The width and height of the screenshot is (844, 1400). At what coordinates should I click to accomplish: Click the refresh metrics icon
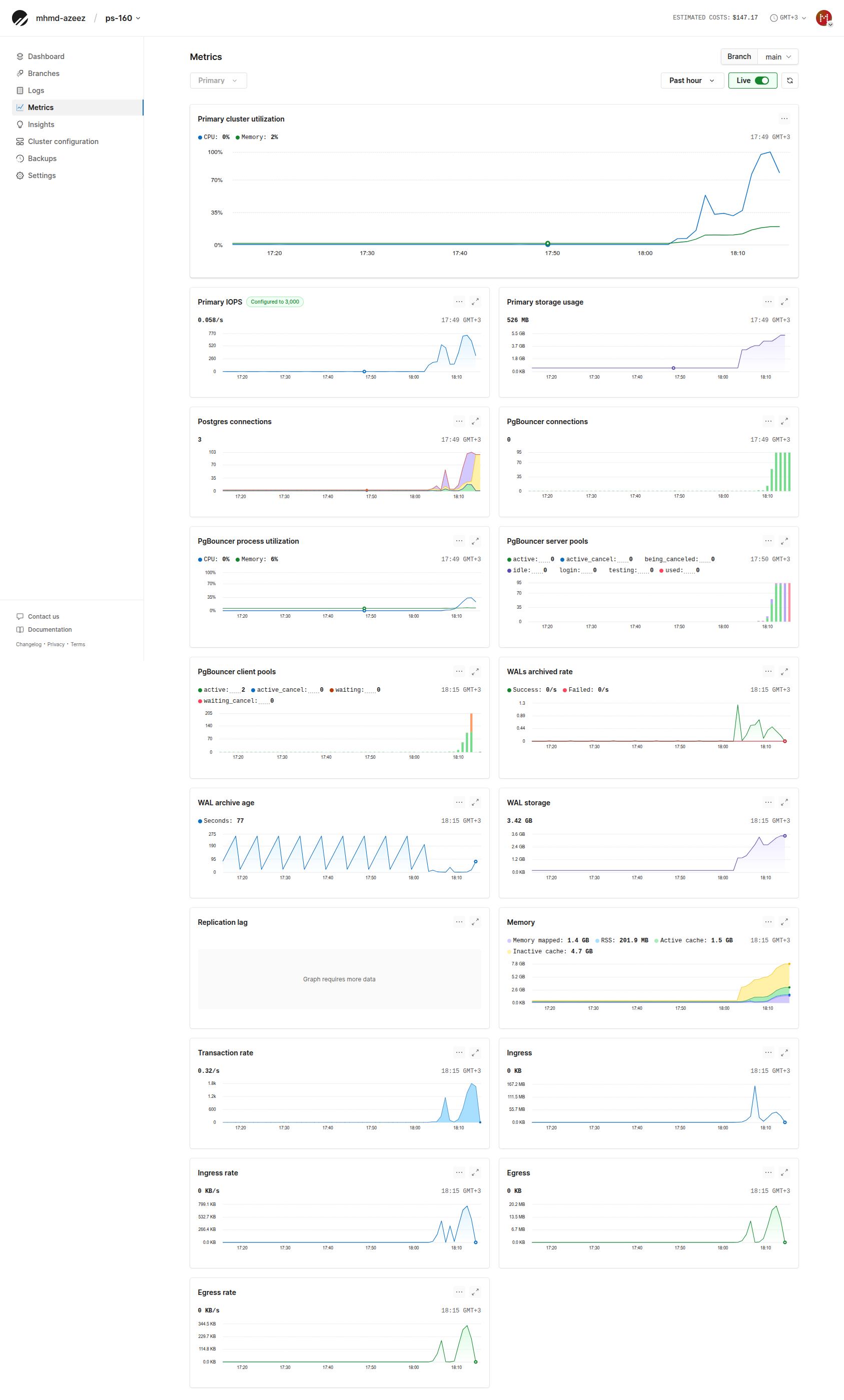coord(789,81)
